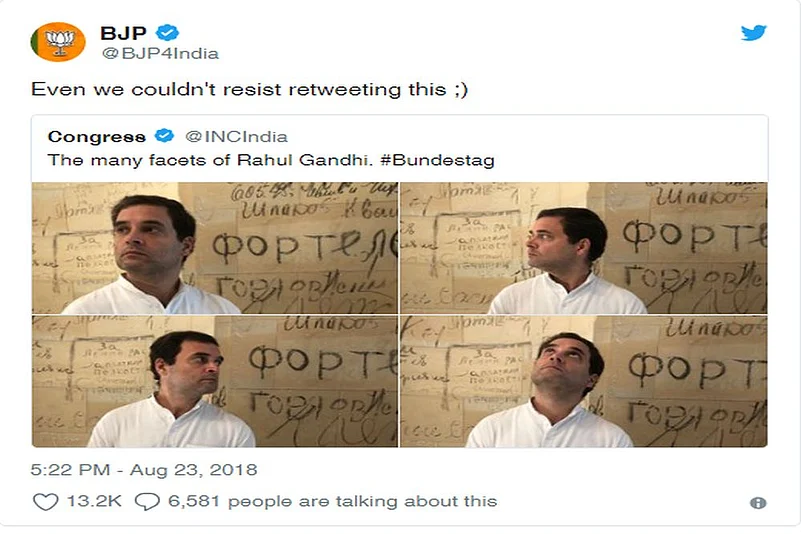Click the 13.2K likes count
The width and height of the screenshot is (801, 534).
pyautogui.click(x=94, y=501)
